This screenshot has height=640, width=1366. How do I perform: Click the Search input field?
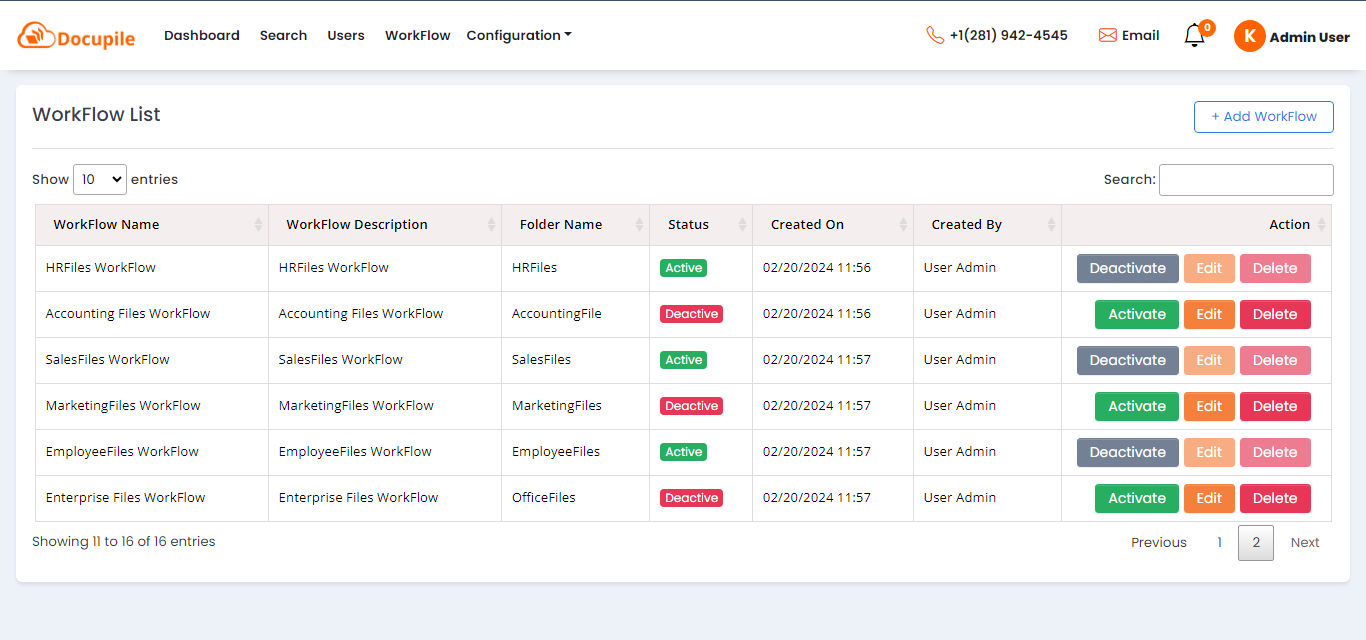[1245, 180]
